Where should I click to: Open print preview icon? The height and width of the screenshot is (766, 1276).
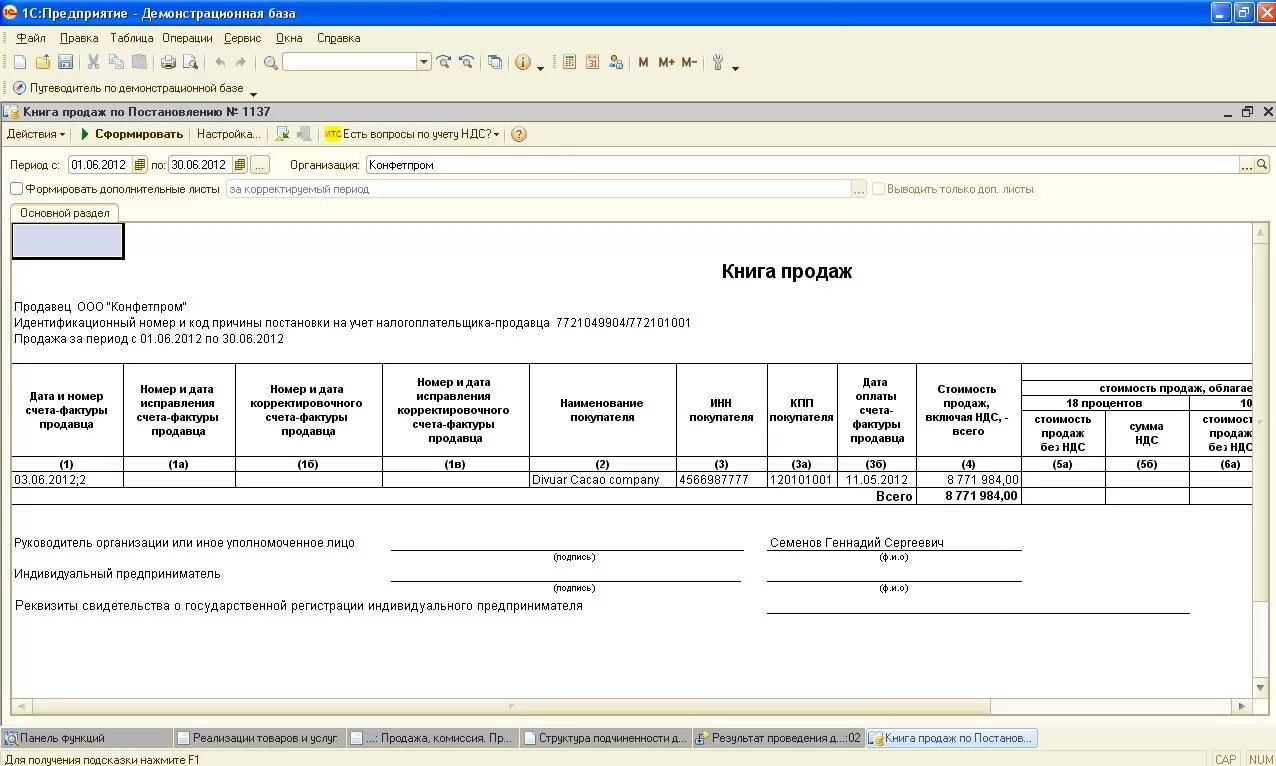point(190,62)
